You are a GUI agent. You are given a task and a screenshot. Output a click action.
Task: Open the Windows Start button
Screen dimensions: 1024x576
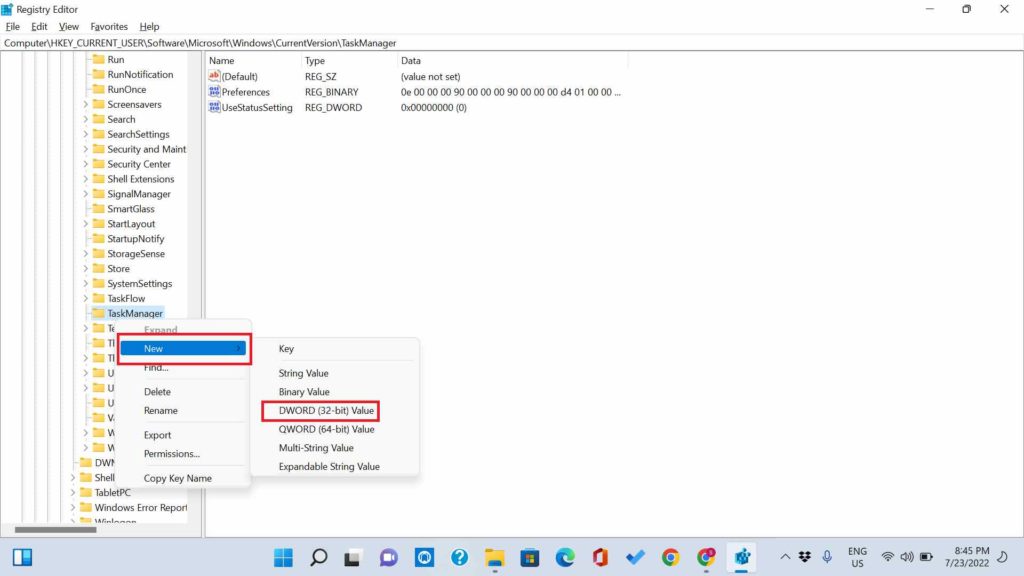(x=283, y=557)
